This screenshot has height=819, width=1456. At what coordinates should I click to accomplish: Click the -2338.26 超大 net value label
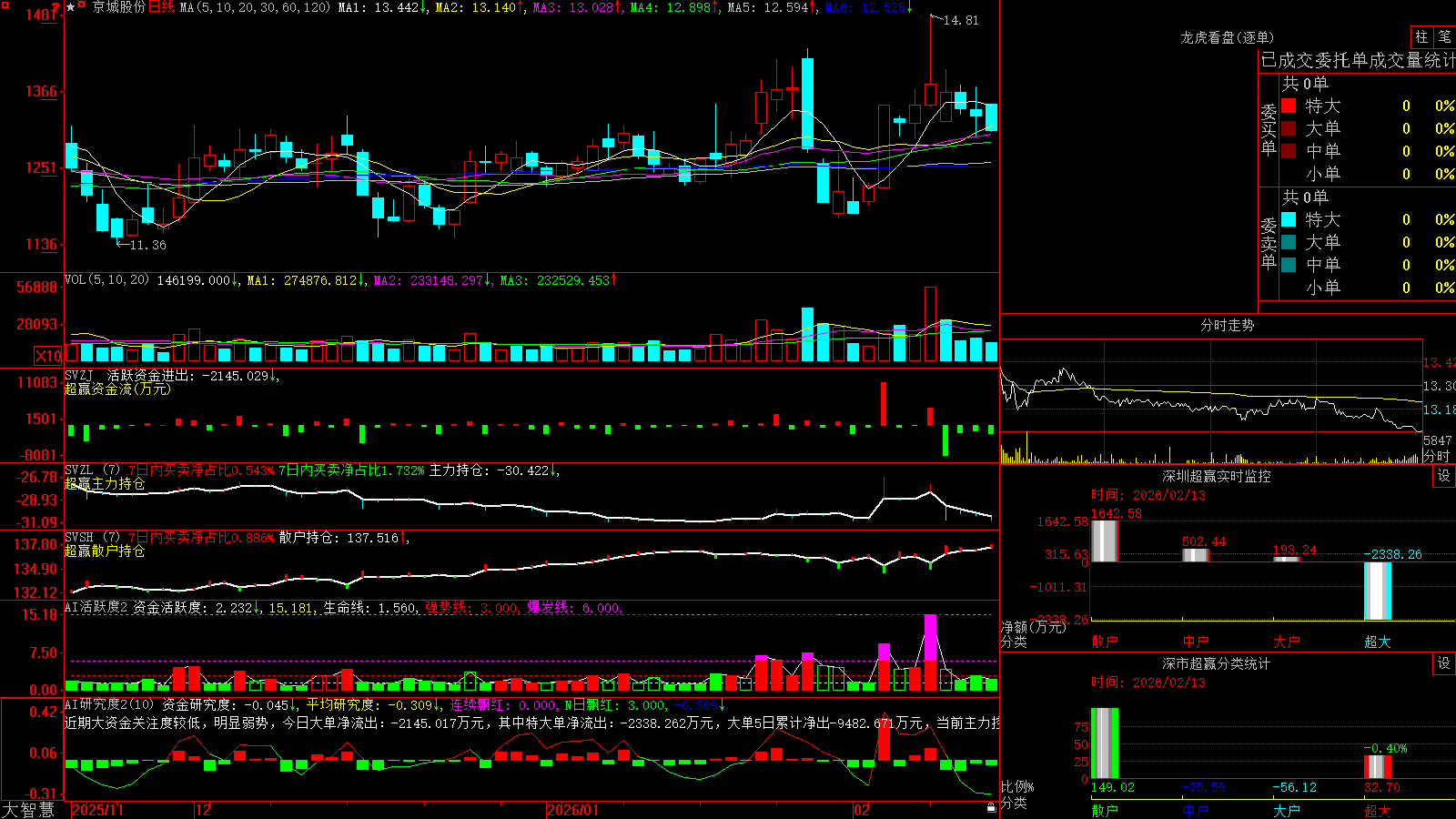(1392, 554)
